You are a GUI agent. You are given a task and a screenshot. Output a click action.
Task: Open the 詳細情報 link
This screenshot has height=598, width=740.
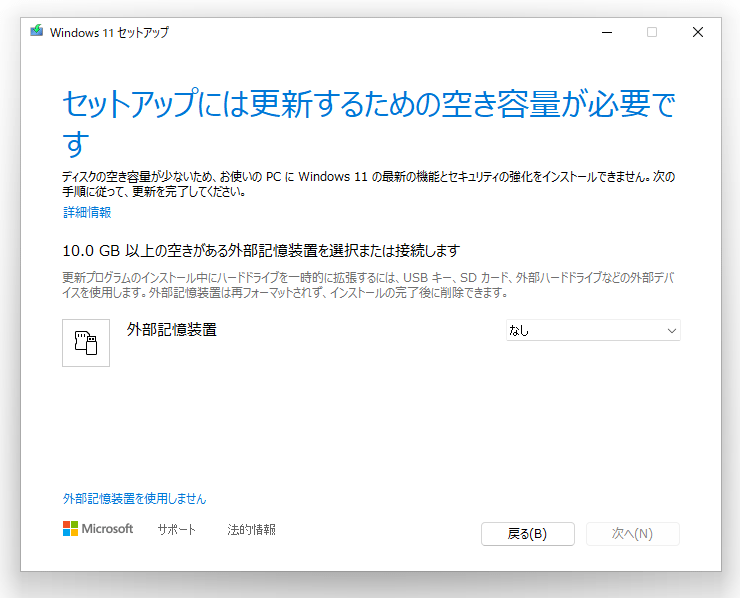87,212
